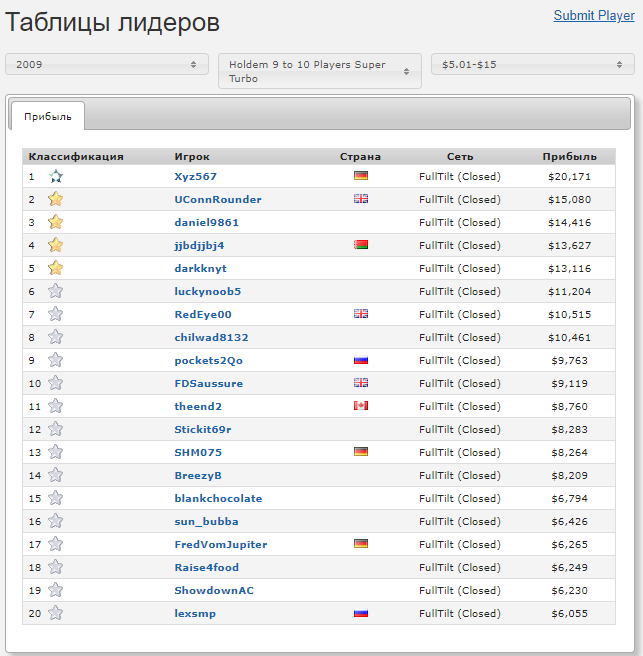Click the Страна column header
Viewport: 643px width, 656px height.
tap(360, 157)
